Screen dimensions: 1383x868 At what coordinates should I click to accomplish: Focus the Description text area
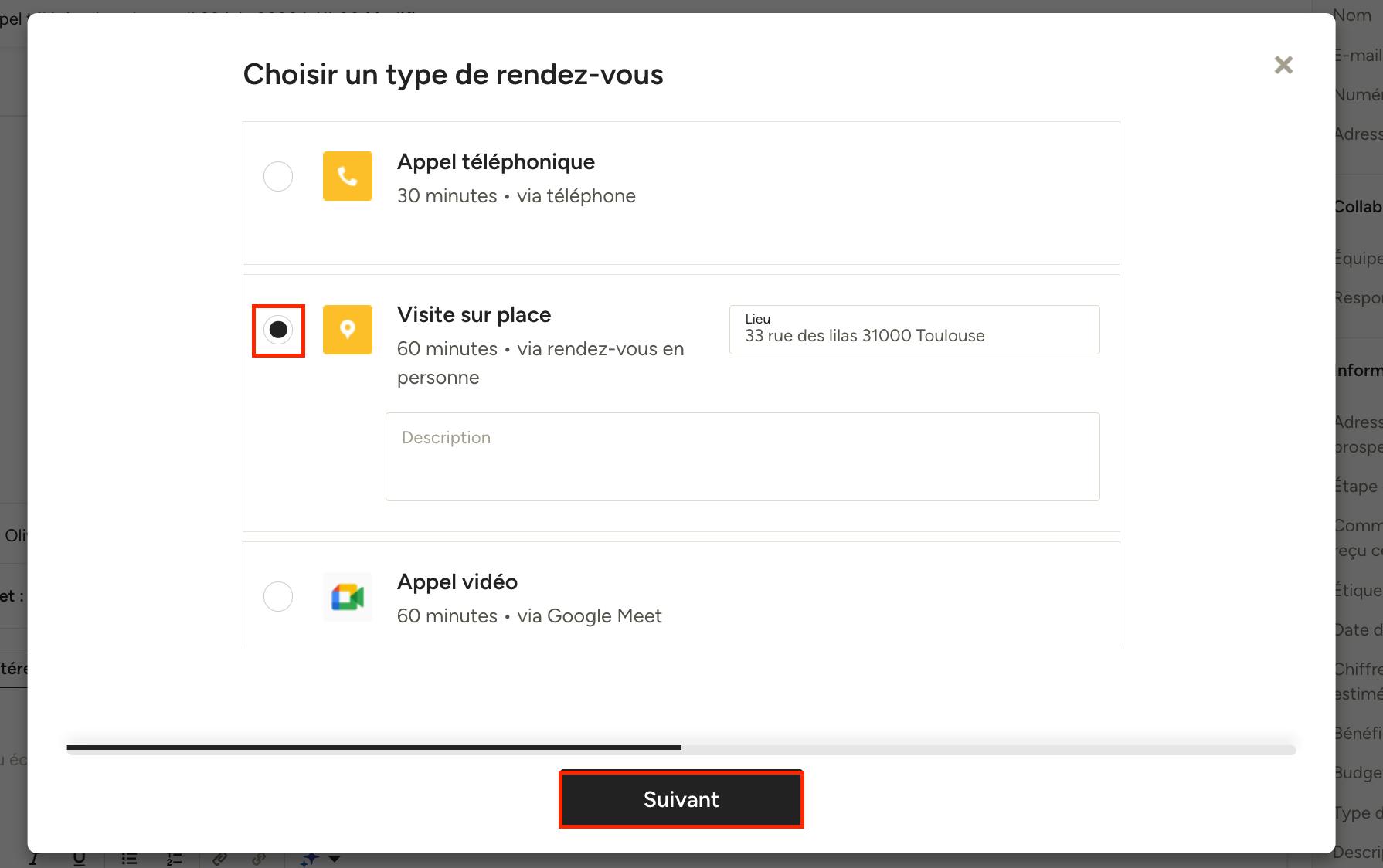point(742,456)
